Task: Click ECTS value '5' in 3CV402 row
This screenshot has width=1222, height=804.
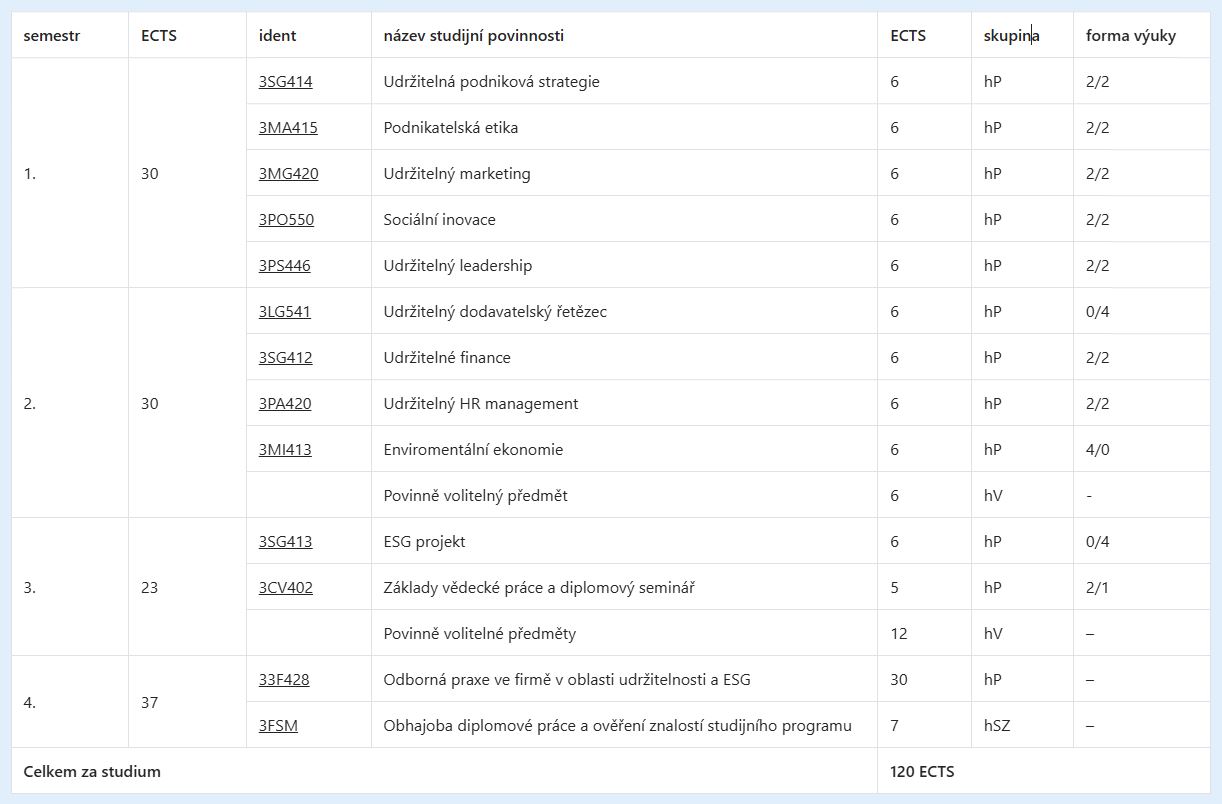Action: 894,588
